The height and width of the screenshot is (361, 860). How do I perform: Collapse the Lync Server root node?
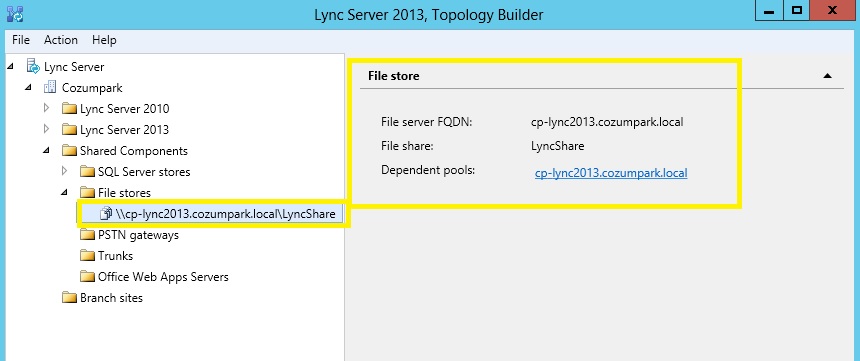click(10, 67)
